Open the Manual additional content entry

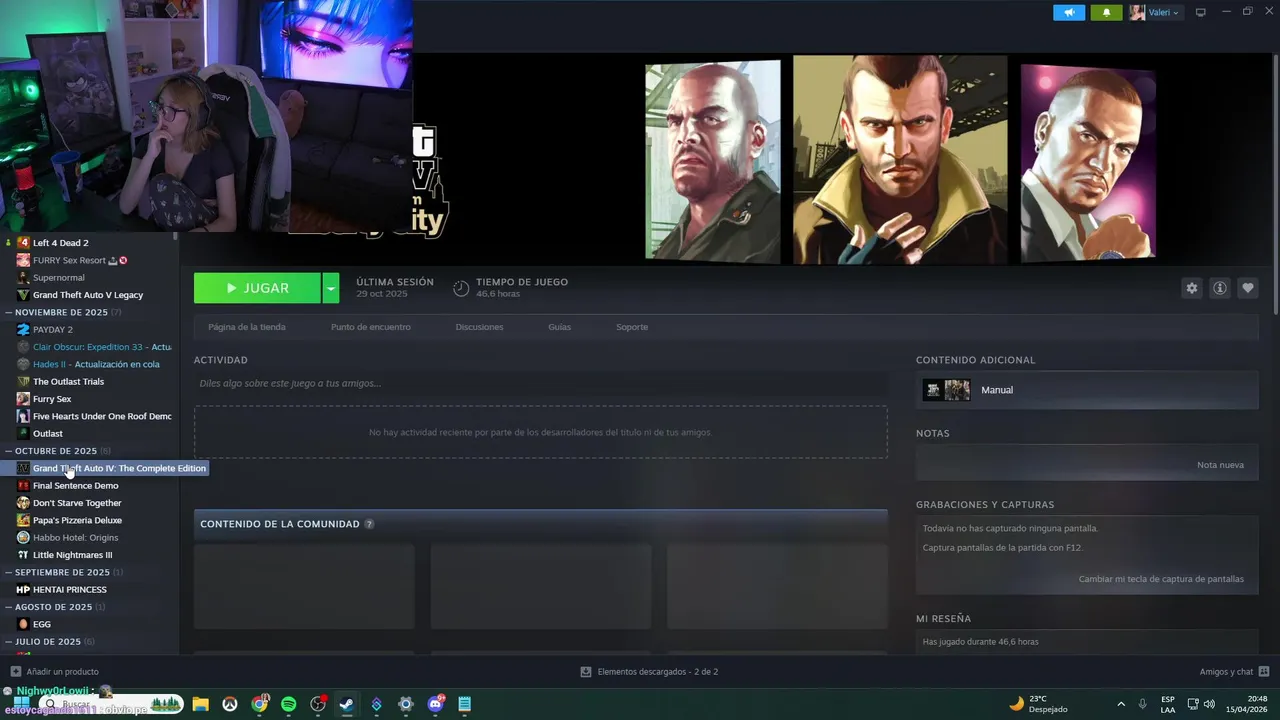click(x=1087, y=390)
